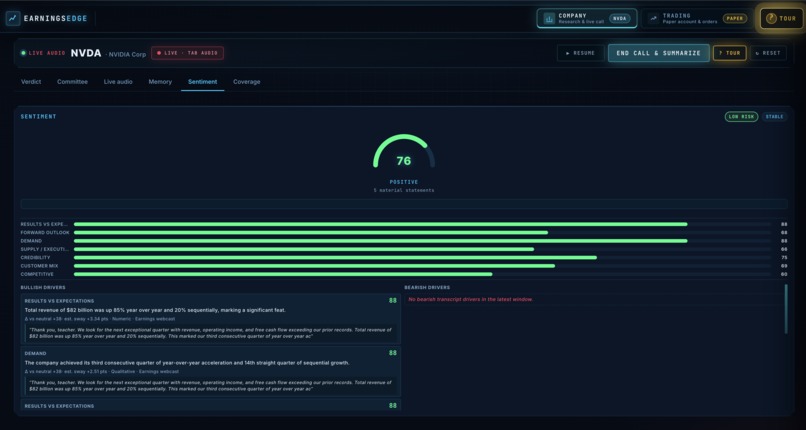
Task: Click the Live · Tab Audio indicator
Action: click(x=187, y=53)
